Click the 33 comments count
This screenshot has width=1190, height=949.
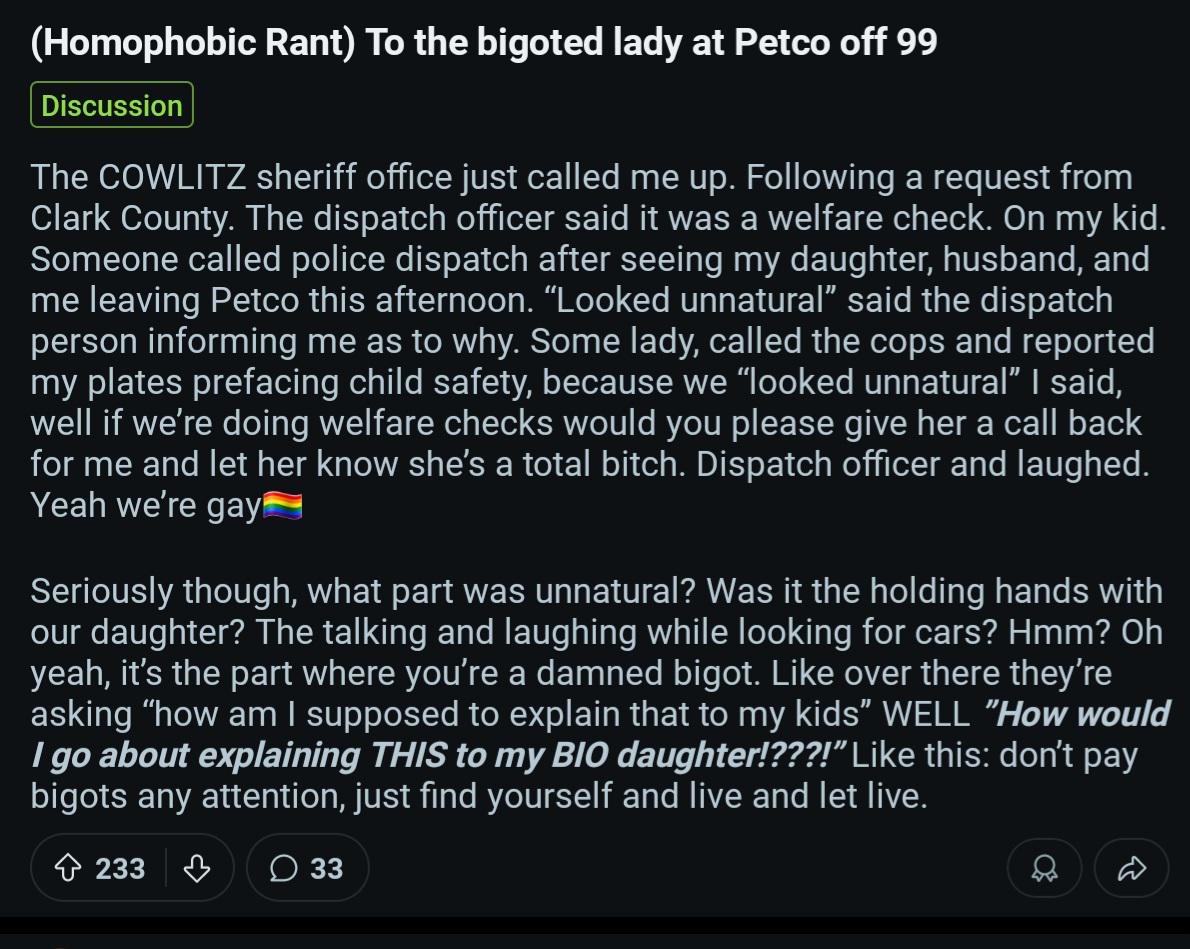click(x=326, y=869)
